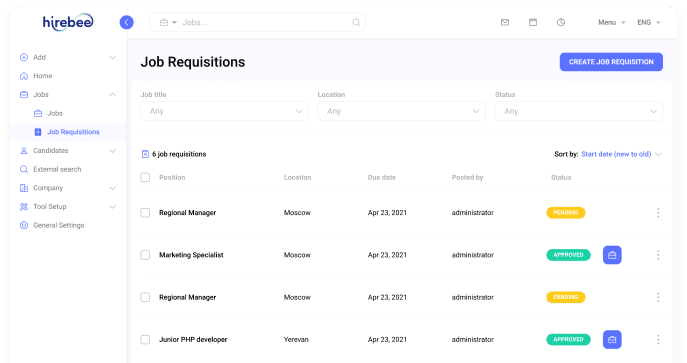Collapse the Jobs section chevron
Screen dimensions: 687x363
(113, 95)
